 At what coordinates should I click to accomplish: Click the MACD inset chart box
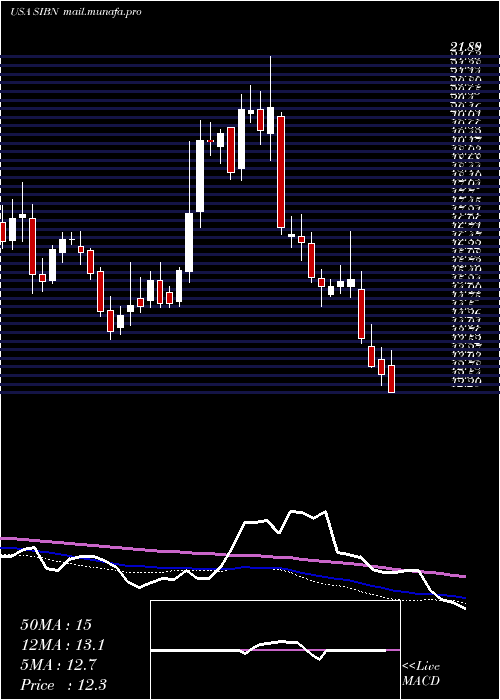coord(275,650)
